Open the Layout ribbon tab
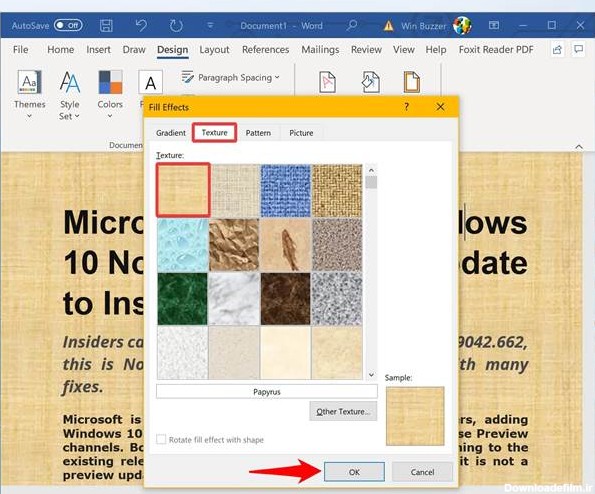The height and width of the screenshot is (494, 595). [x=214, y=50]
